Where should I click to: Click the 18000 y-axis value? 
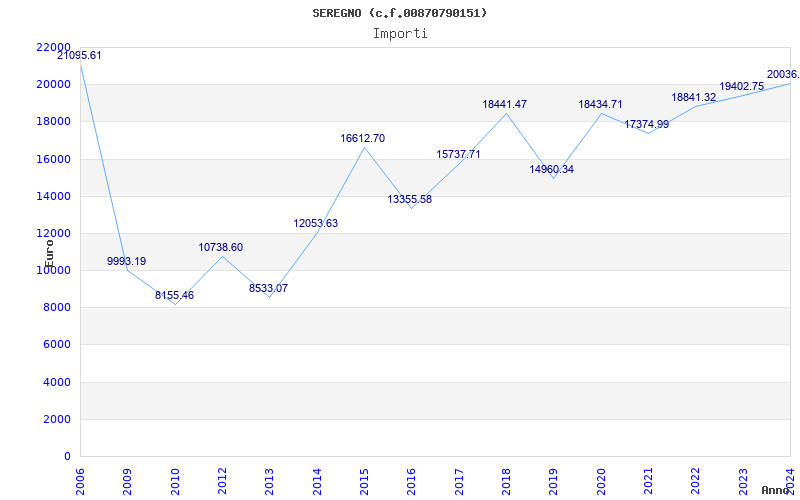[53, 121]
